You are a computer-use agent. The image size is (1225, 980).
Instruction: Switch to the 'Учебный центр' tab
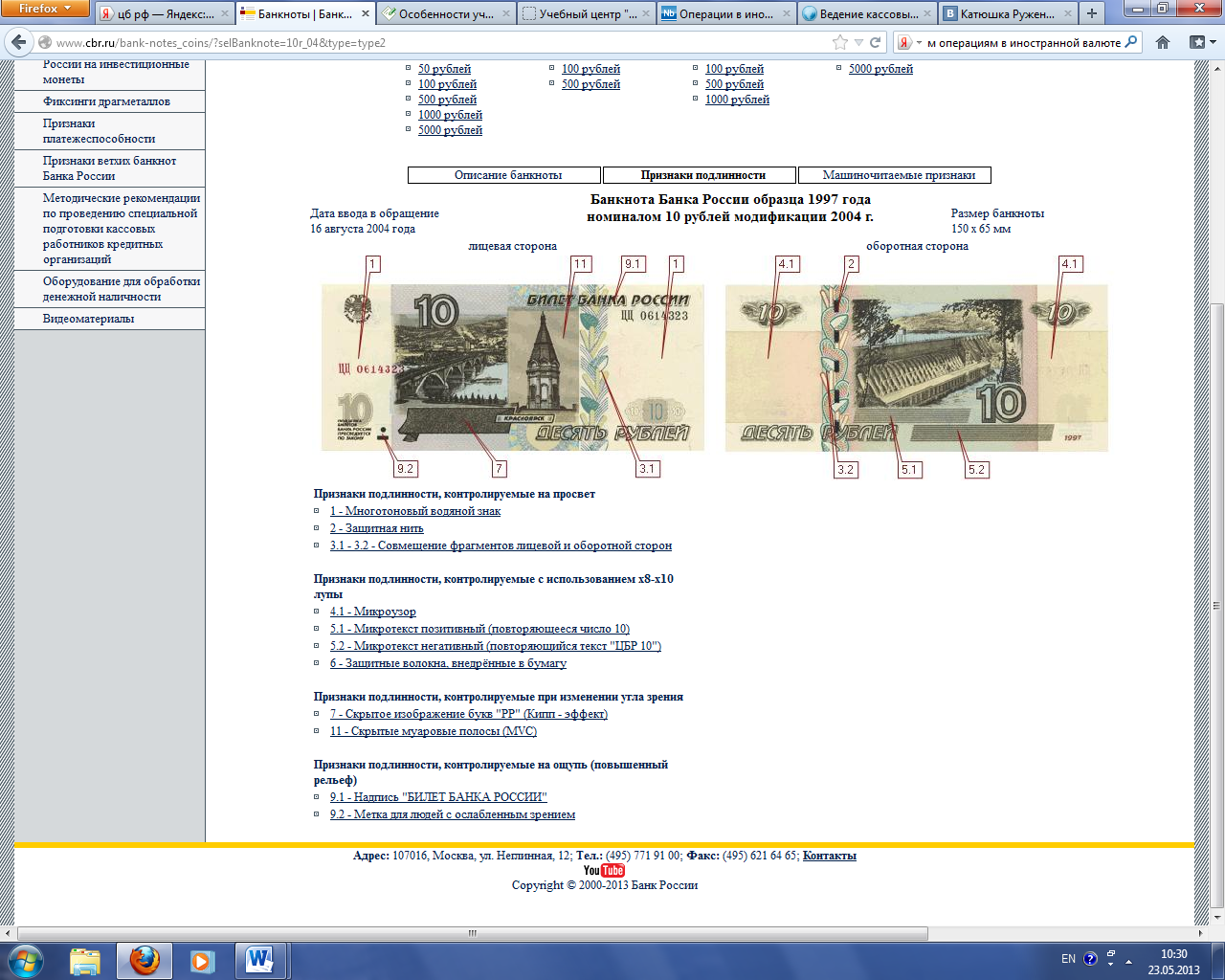(x=588, y=14)
